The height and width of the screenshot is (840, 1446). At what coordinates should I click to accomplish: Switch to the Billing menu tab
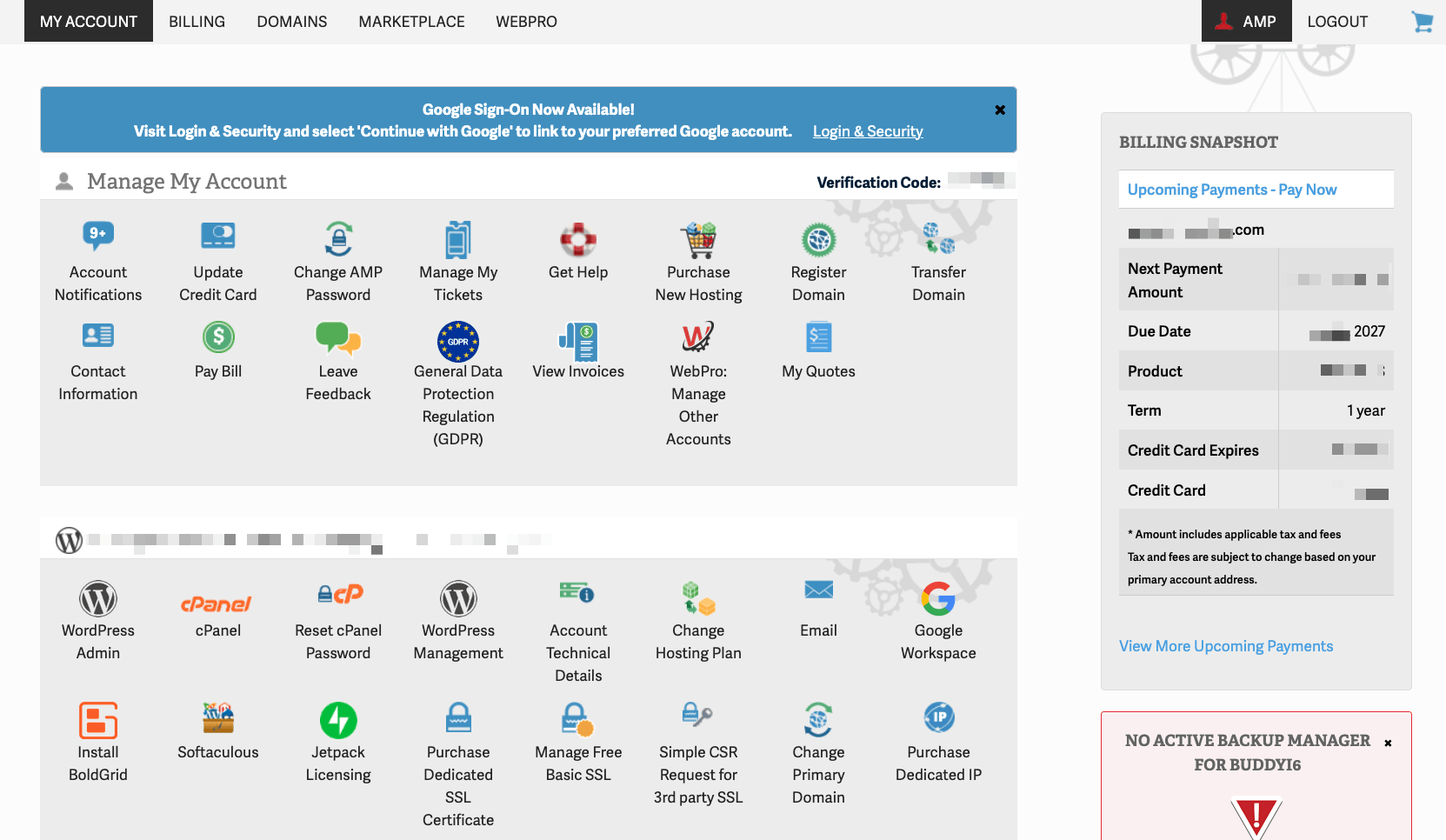197,22
